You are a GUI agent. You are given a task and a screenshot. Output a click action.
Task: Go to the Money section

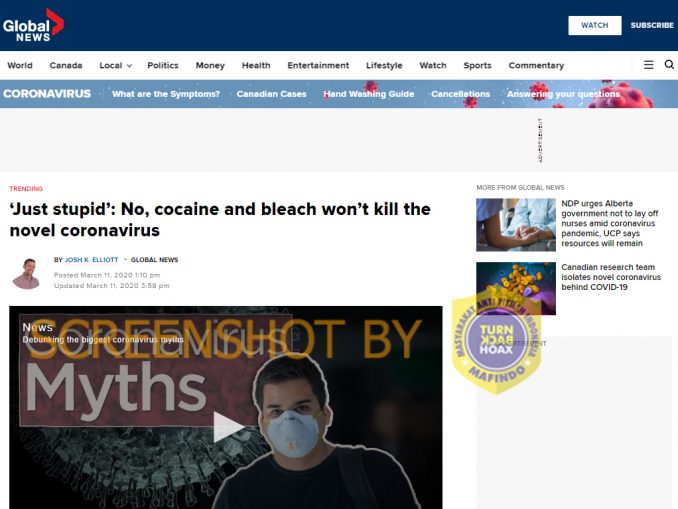210,65
